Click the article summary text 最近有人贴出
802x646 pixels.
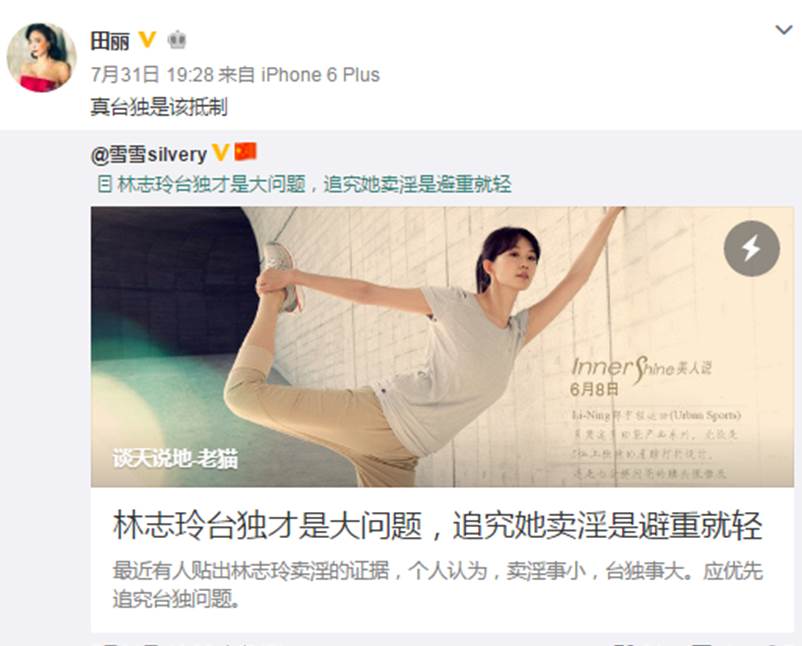pyautogui.click(x=438, y=585)
